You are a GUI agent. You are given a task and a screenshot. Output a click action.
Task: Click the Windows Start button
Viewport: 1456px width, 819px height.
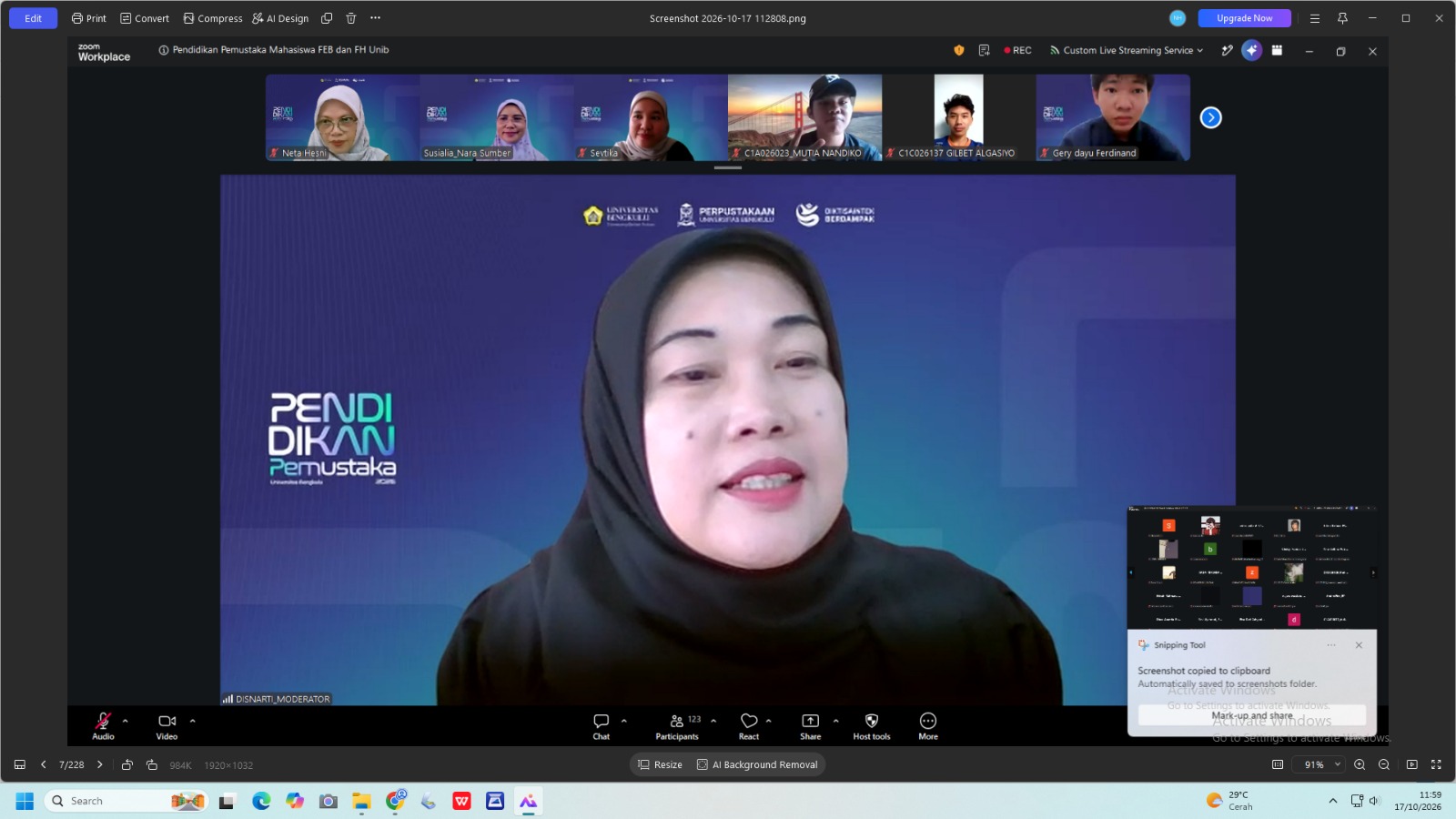[25, 801]
